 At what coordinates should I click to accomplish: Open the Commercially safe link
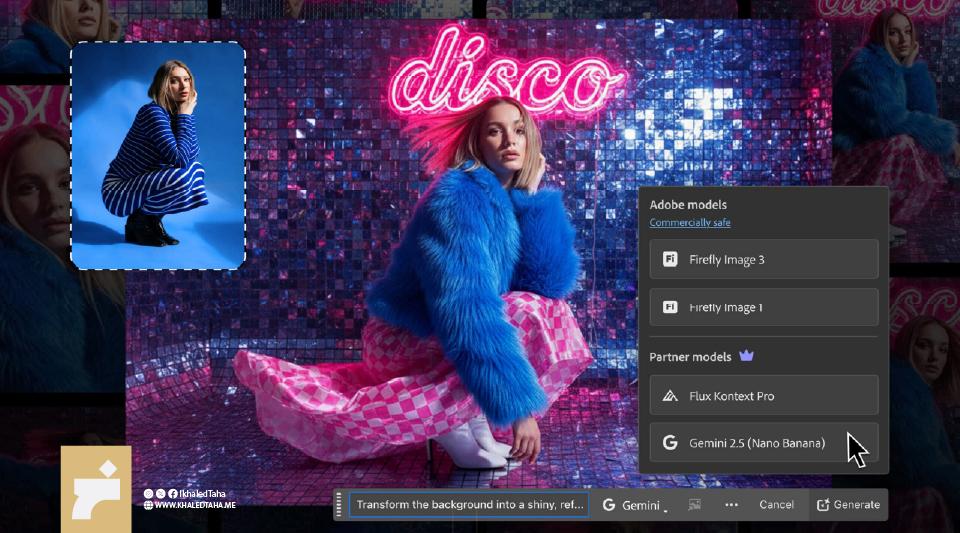[x=689, y=223]
